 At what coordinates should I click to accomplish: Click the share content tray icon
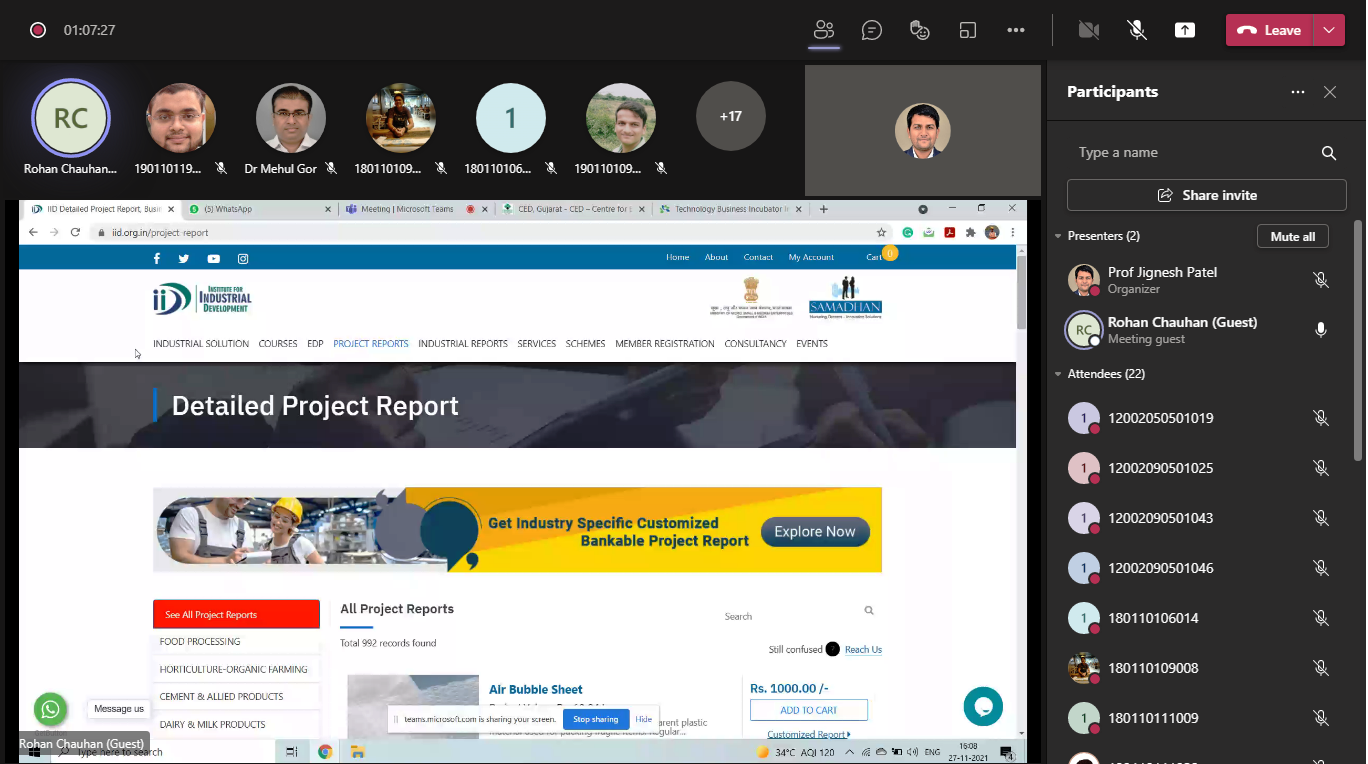(1185, 30)
